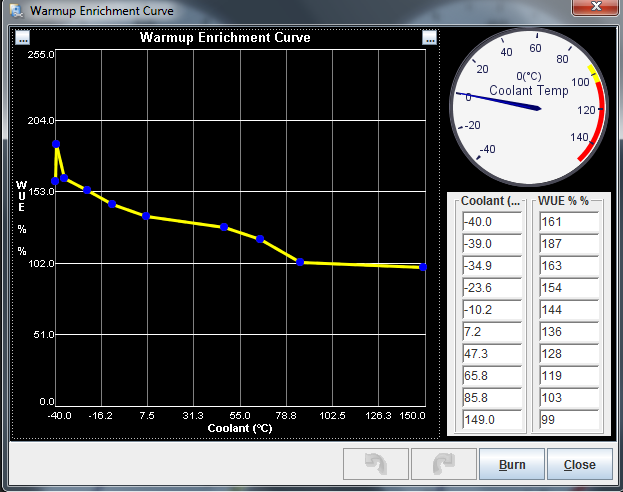Open the left ellipsis options button on the chart
Image resolution: width=623 pixels, height=492 pixels.
23,38
